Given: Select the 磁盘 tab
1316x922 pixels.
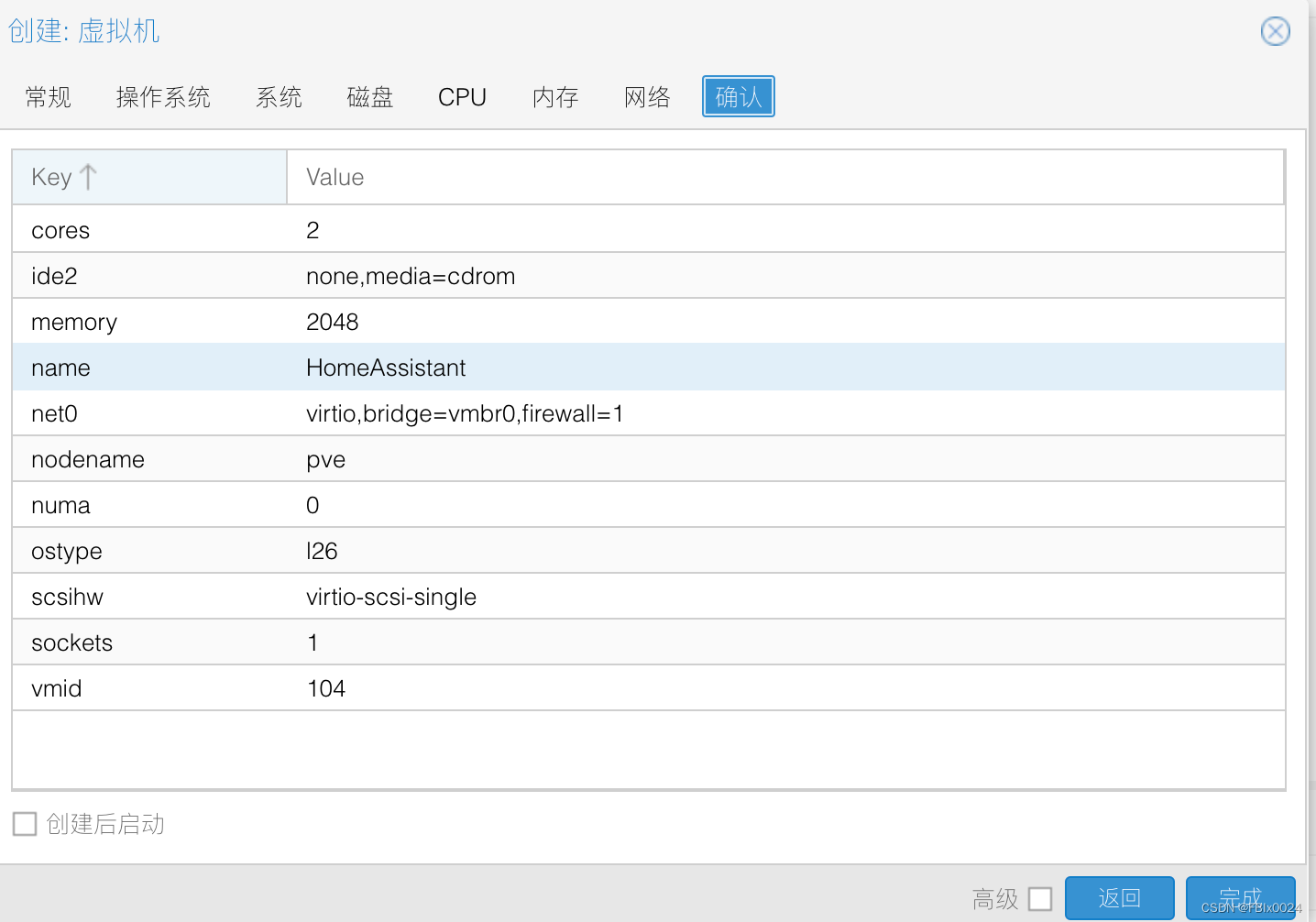Looking at the screenshot, I should pyautogui.click(x=370, y=97).
